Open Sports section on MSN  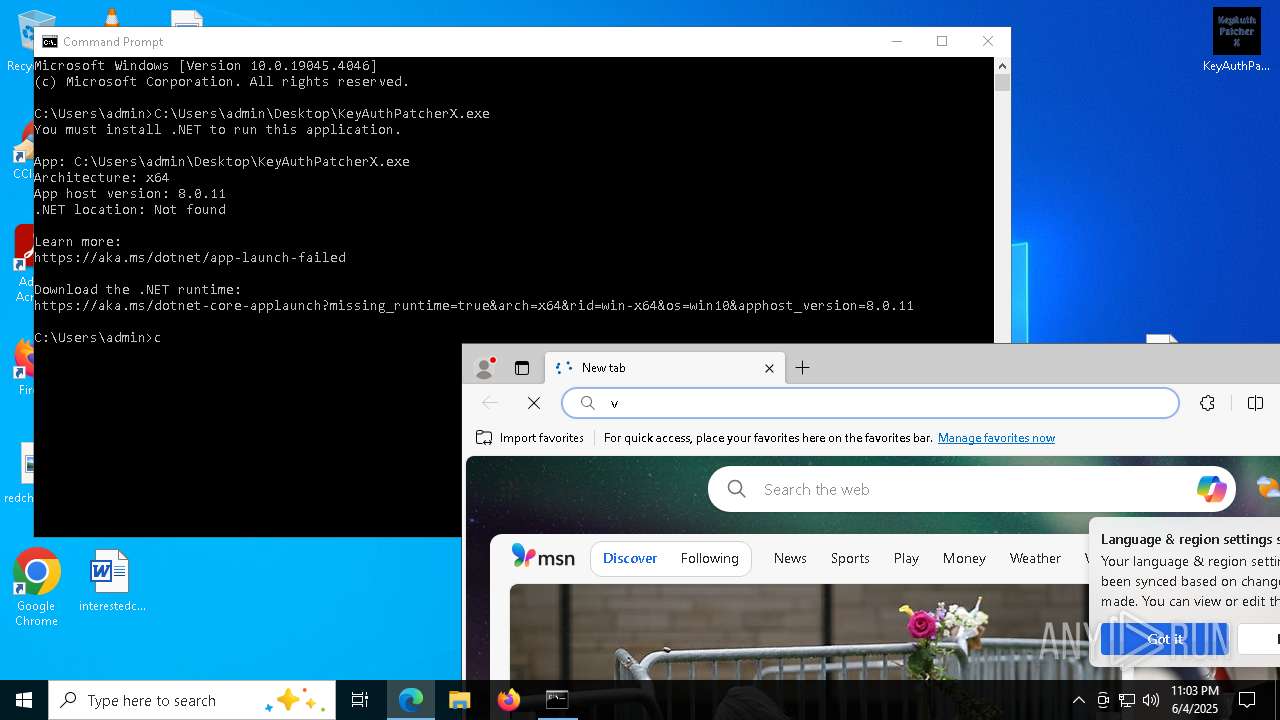point(850,558)
